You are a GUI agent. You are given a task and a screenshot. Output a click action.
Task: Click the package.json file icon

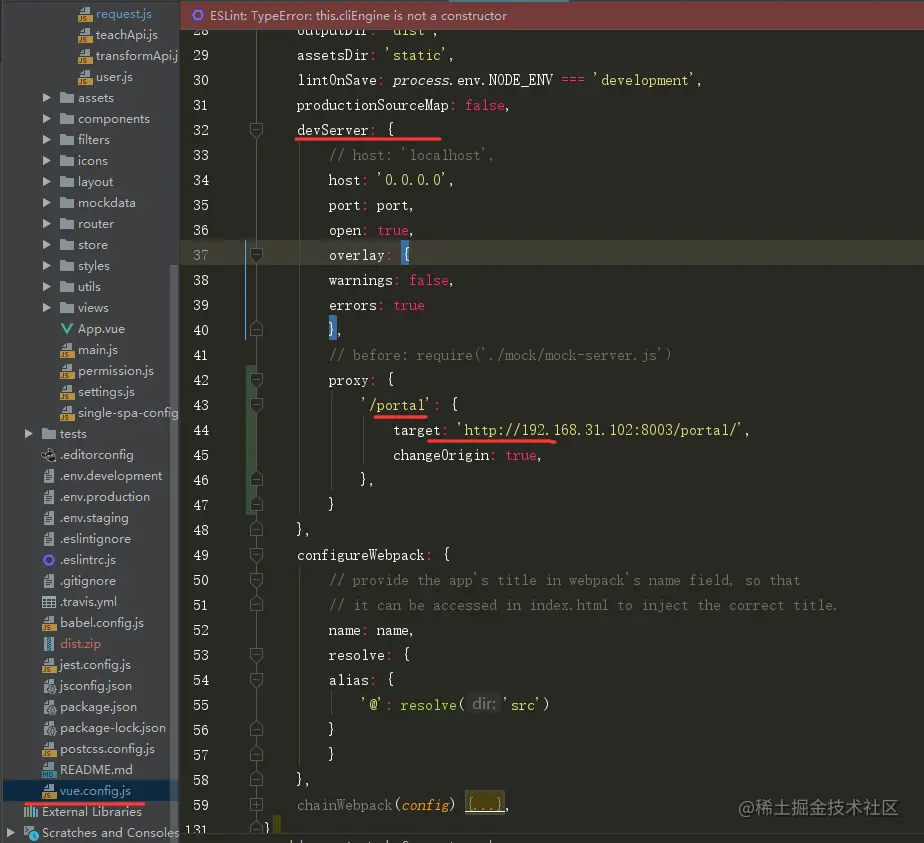click(49, 707)
